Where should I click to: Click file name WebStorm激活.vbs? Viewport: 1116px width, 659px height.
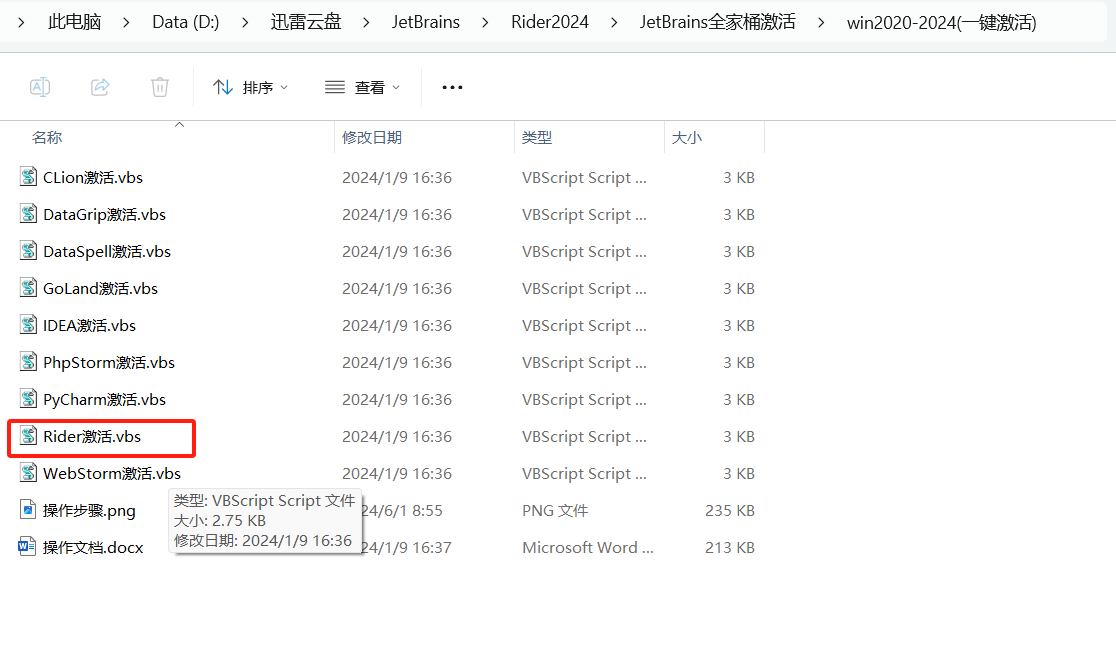click(x=112, y=473)
